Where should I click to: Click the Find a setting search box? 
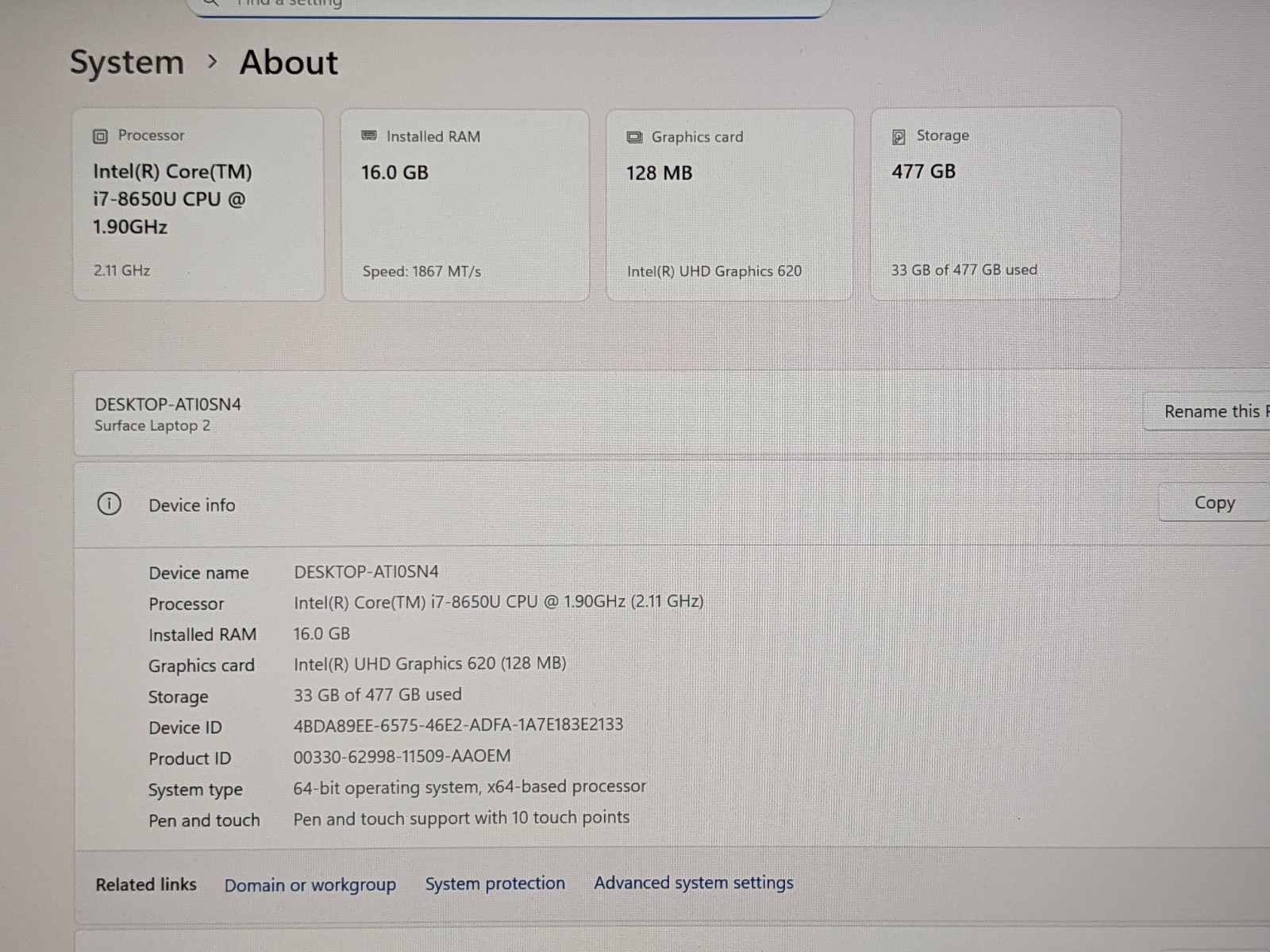pos(508,6)
